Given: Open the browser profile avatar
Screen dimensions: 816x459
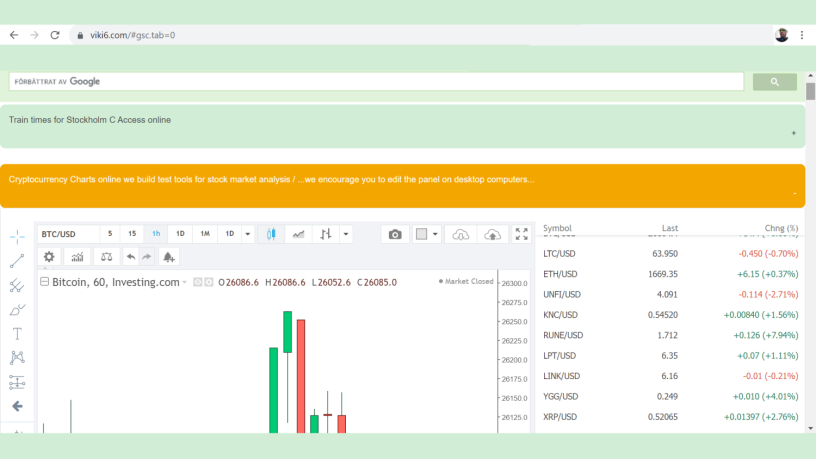Looking at the screenshot, I should pyautogui.click(x=782, y=35).
